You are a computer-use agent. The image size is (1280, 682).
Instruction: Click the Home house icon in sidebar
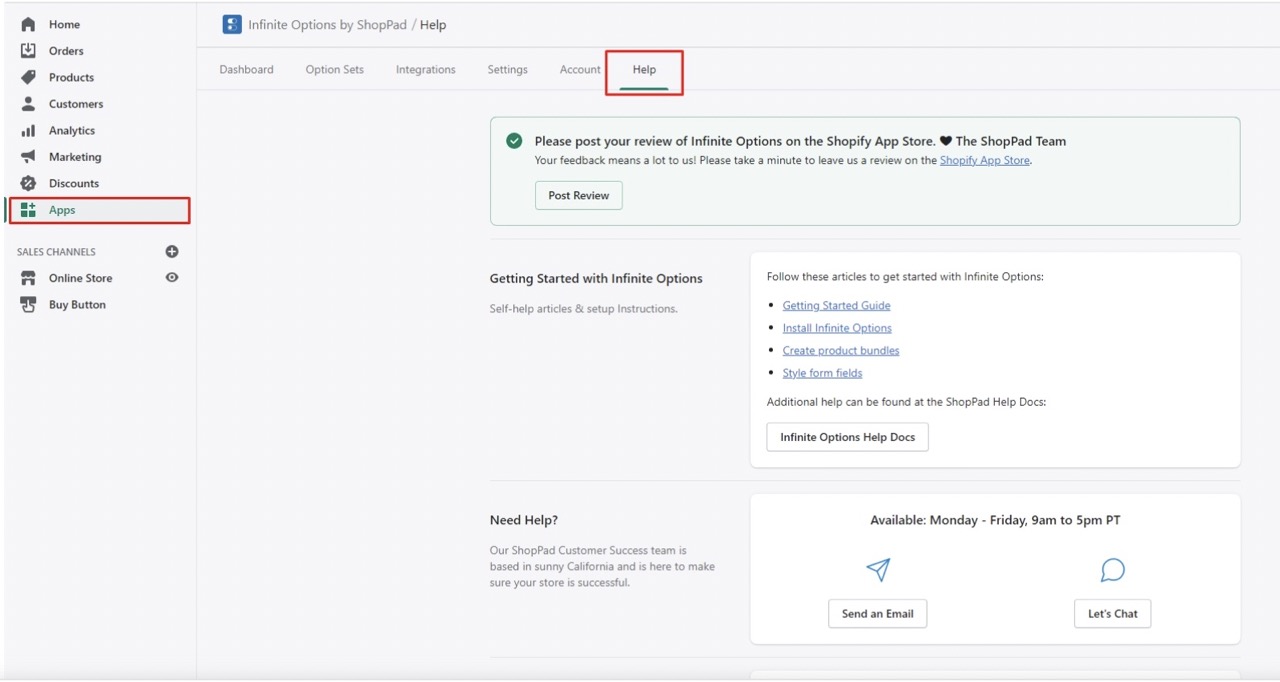pos(28,24)
